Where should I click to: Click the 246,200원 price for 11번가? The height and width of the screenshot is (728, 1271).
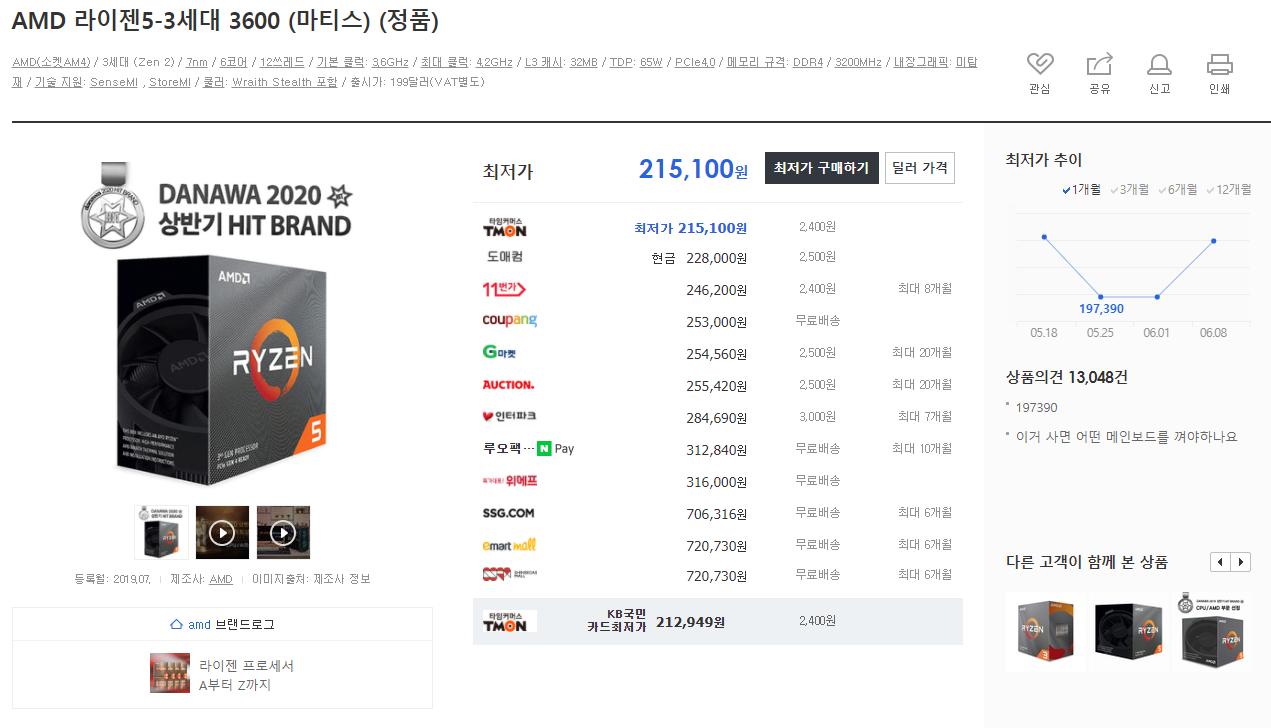[x=716, y=291]
